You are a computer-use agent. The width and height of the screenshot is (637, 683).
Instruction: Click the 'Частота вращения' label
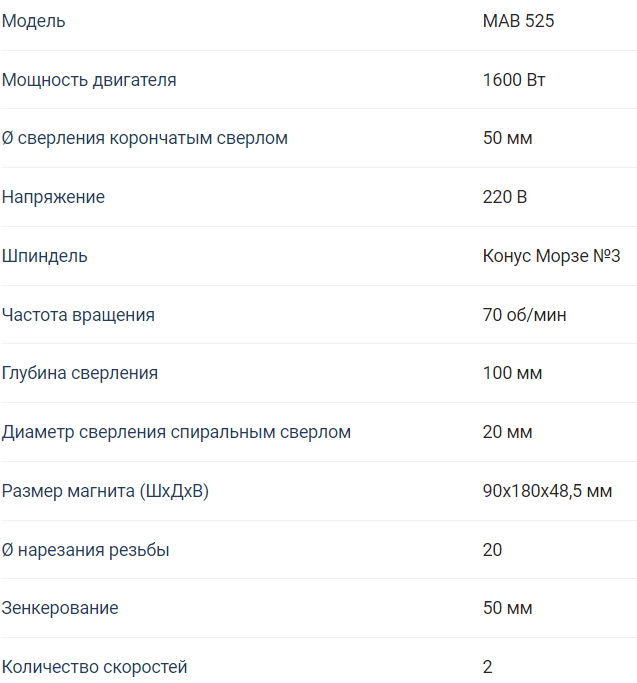(78, 315)
